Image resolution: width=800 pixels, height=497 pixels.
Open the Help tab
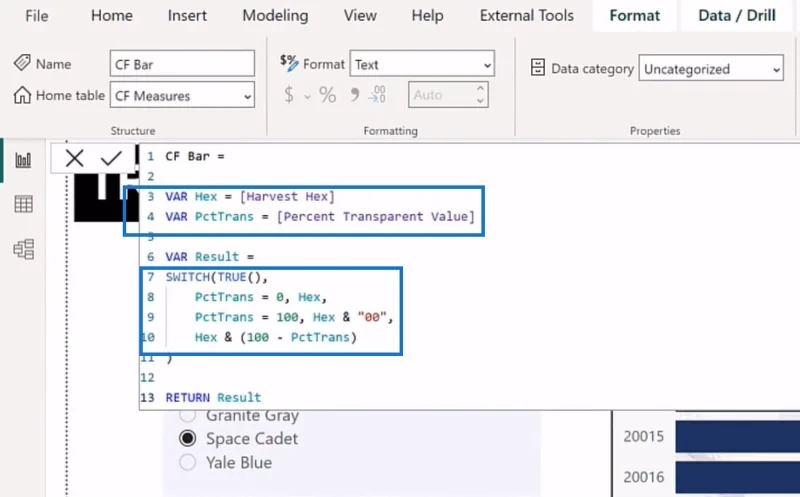click(427, 16)
